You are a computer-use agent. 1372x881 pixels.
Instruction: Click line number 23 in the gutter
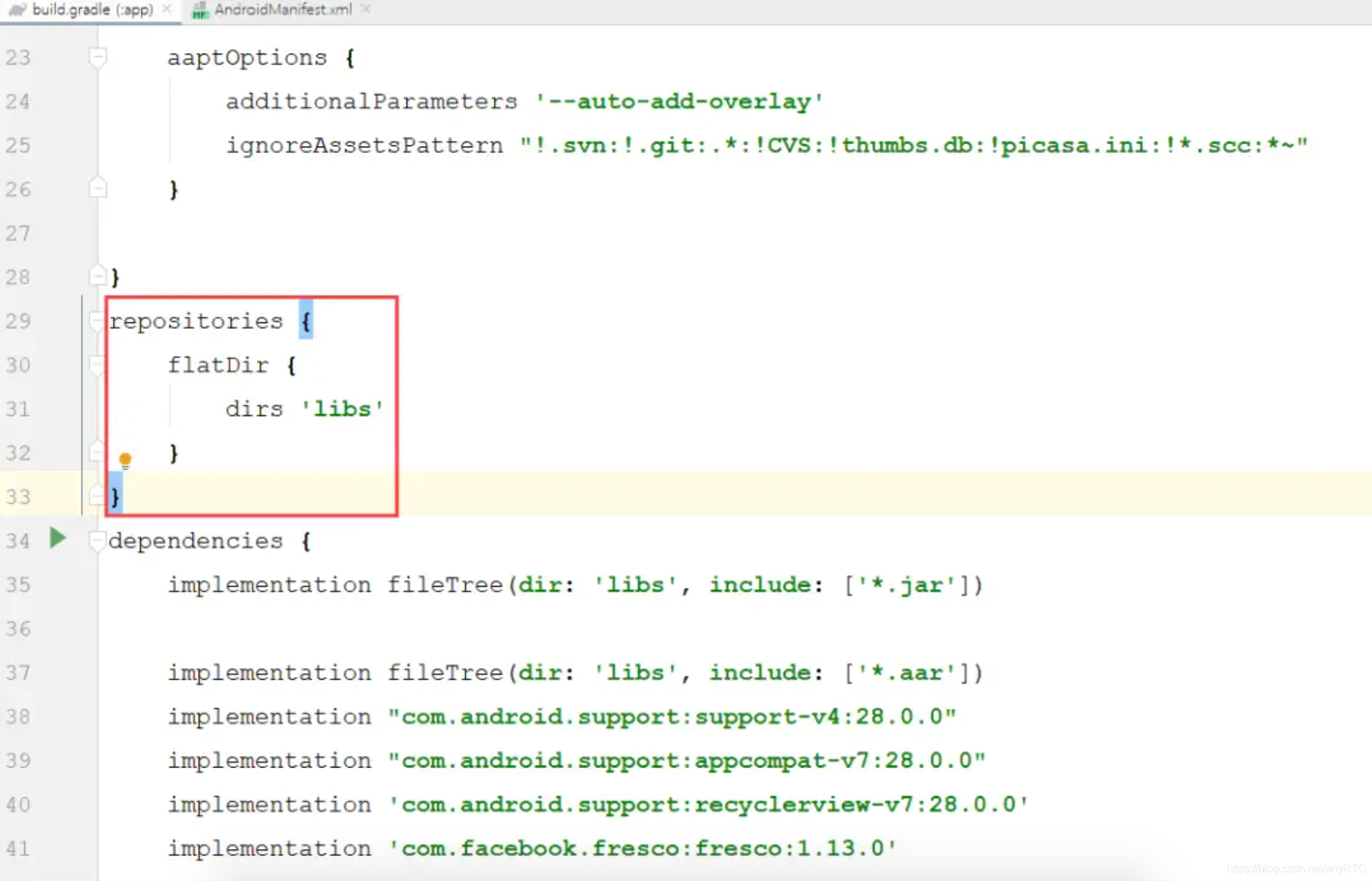point(18,58)
